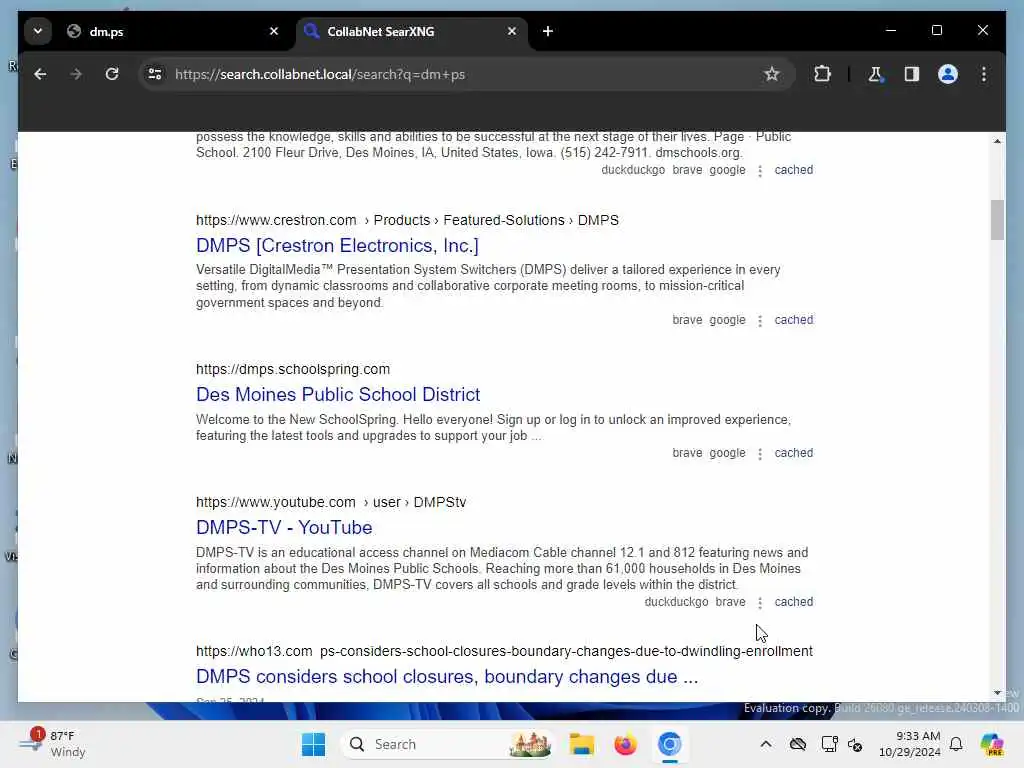The height and width of the screenshot is (768, 1024).
Task: Expand more options for dmschools.org result
Action: click(760, 171)
